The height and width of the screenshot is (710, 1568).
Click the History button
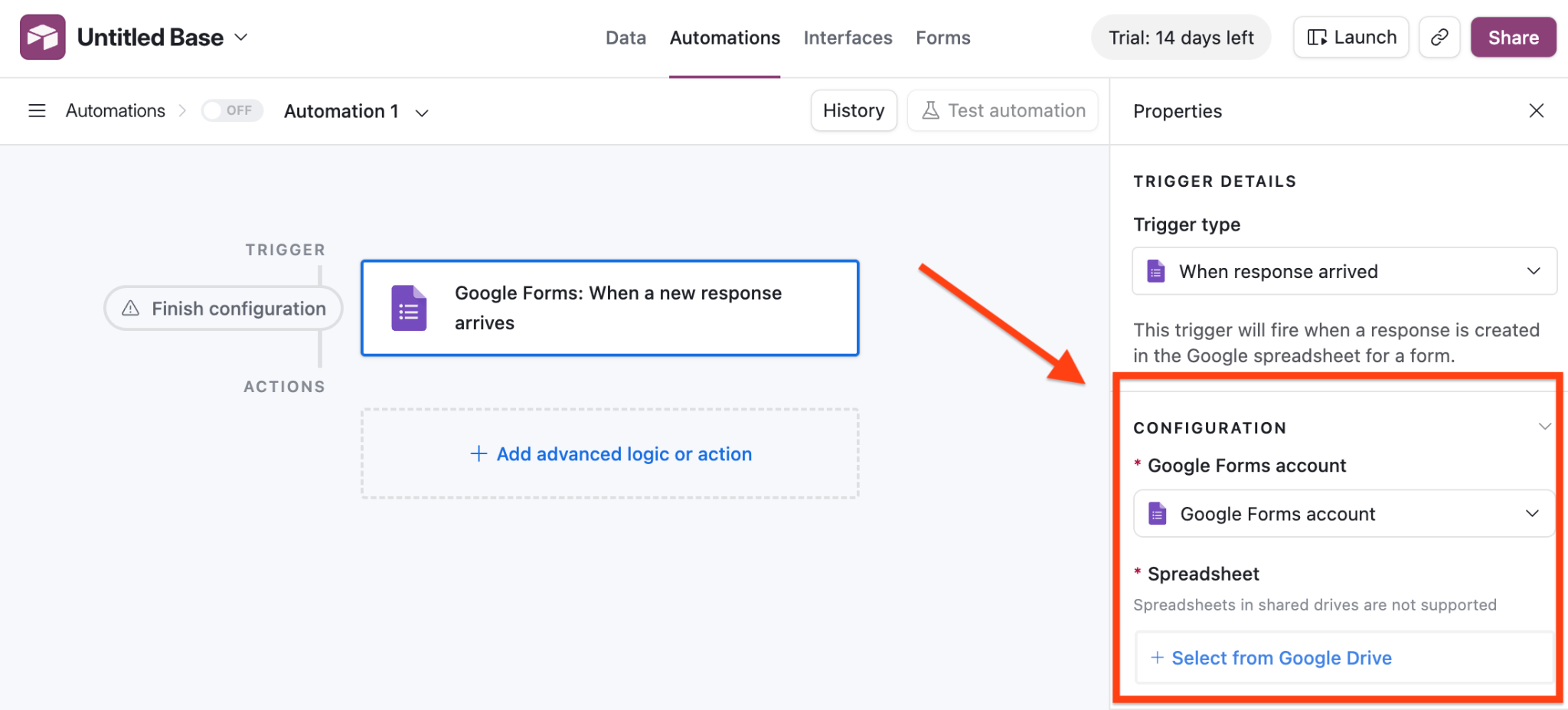pos(854,110)
